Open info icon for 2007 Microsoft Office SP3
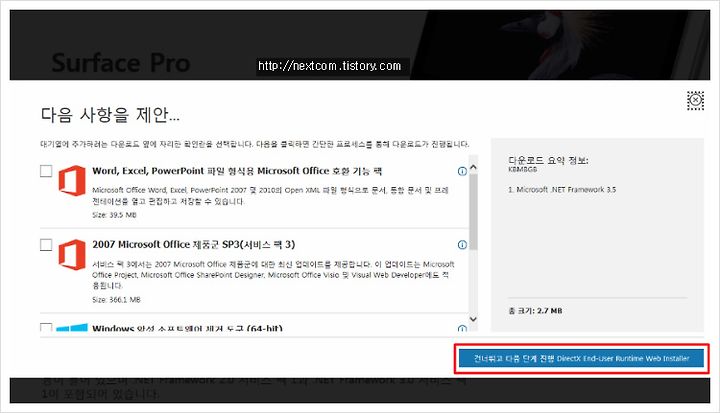Screen dimensions: 720x413 click(x=462, y=245)
